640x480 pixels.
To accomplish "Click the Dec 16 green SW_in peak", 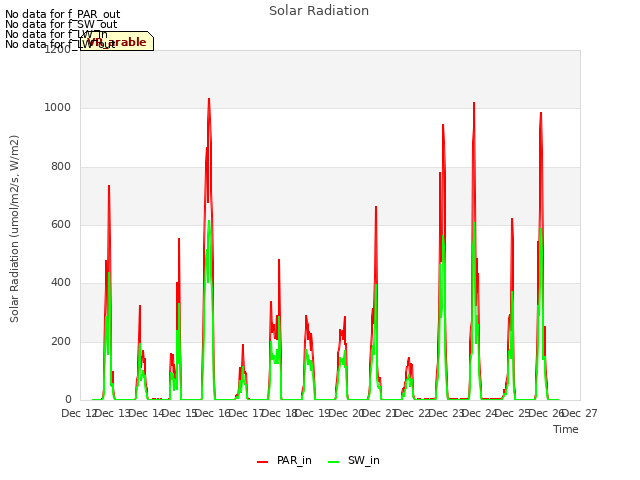I will tap(209, 221).
